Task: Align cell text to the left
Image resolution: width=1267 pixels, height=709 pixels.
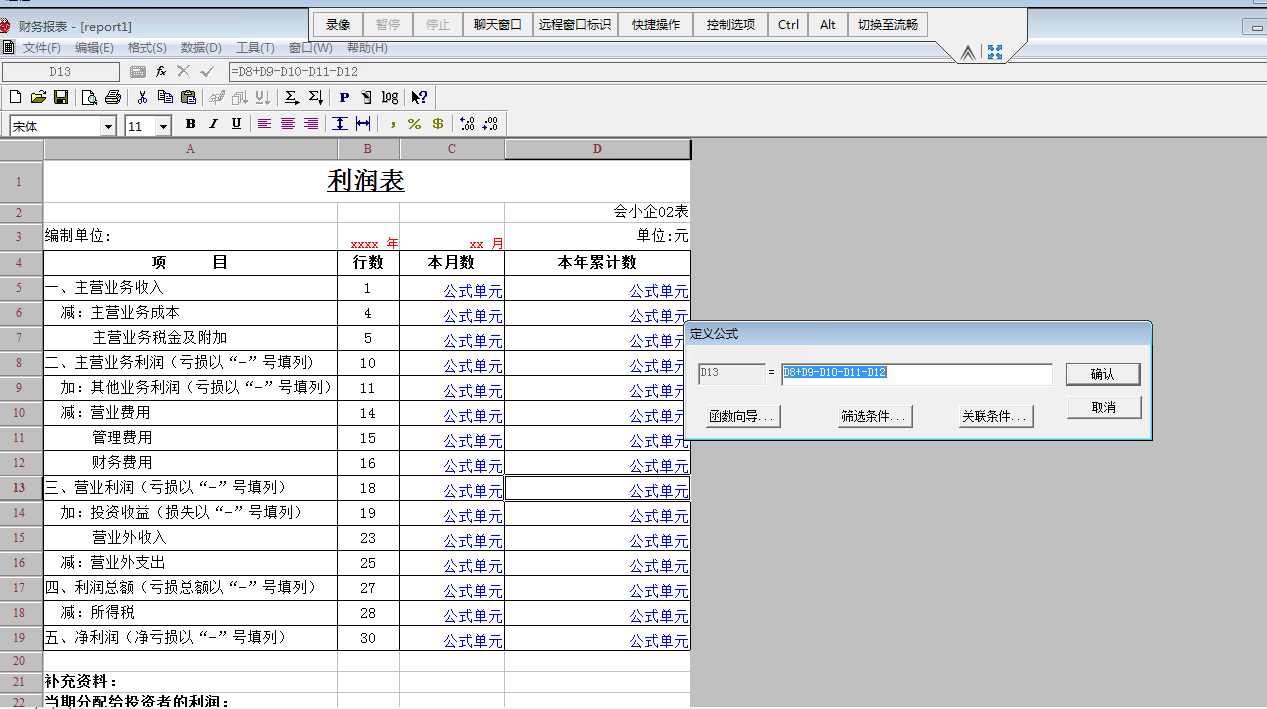Action: pyautogui.click(x=265, y=124)
